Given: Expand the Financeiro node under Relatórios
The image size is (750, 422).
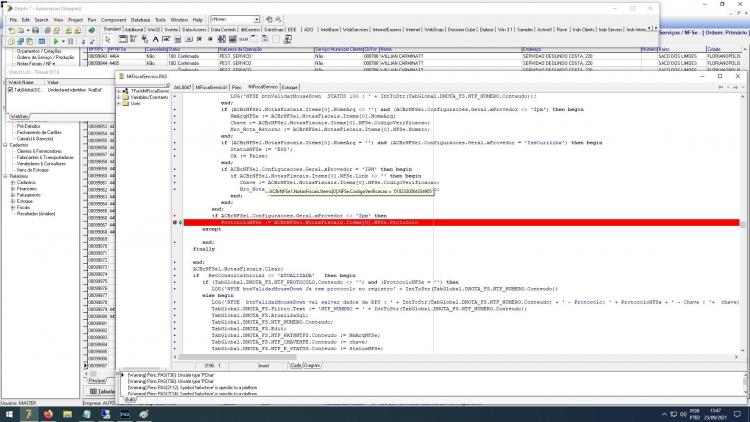Looking at the screenshot, I should coord(13,189).
